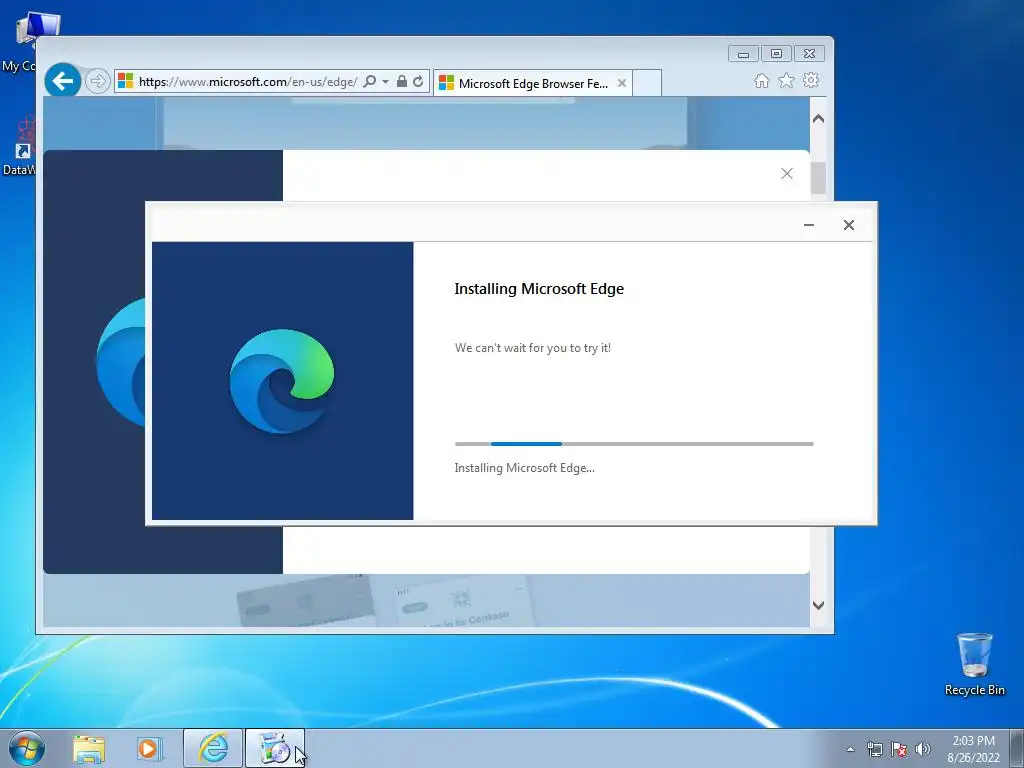Go to the browser home page
1024x768 pixels.
click(x=761, y=80)
